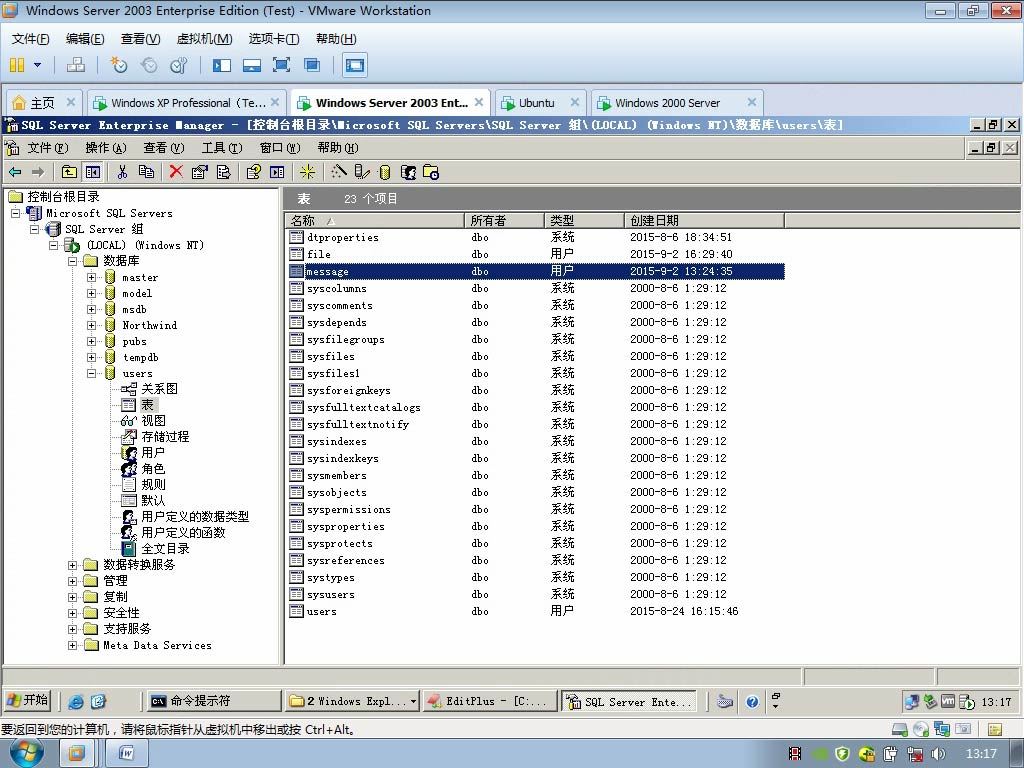Collapse the Microsoft SQL Servers node

[x=16, y=213]
